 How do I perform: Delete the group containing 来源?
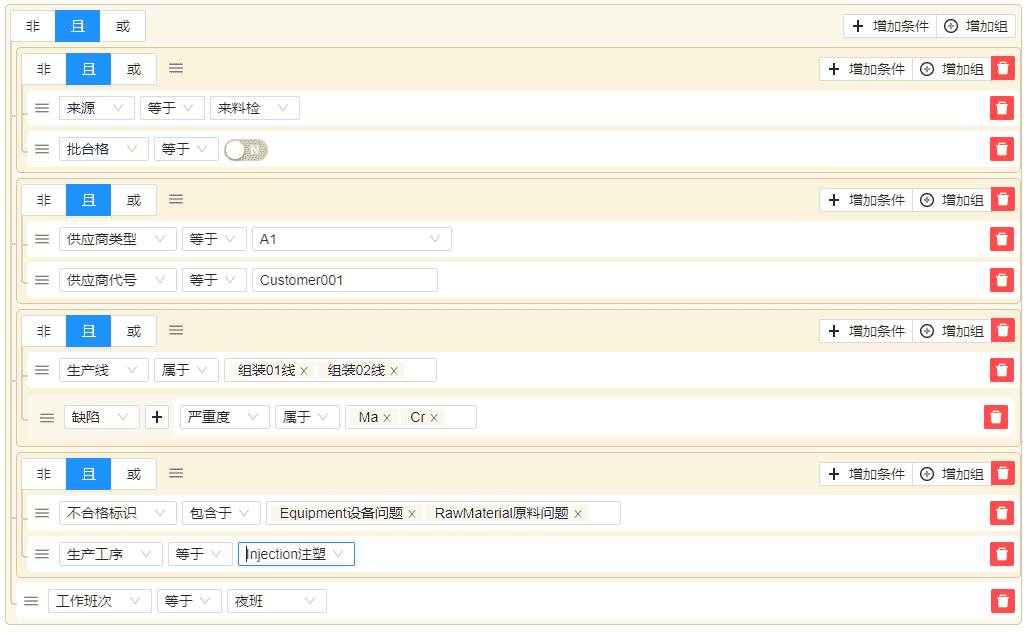(x=1003, y=68)
